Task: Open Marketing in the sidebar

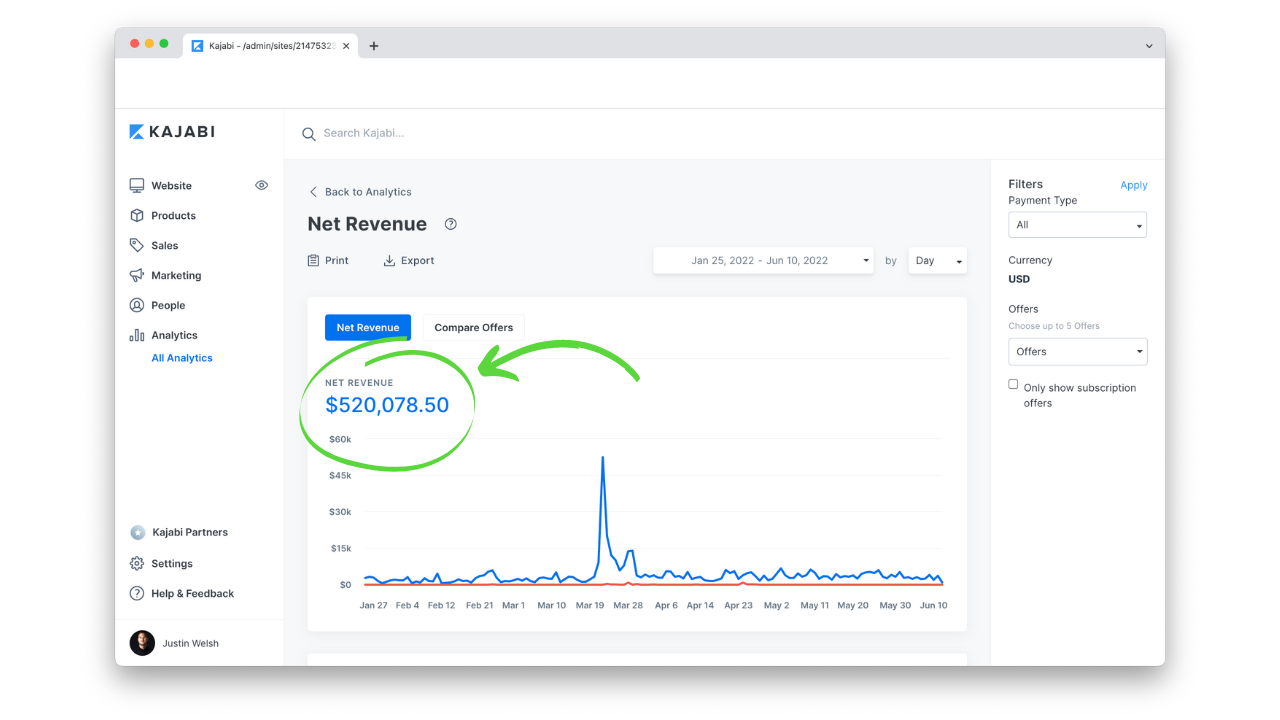Action: click(176, 275)
